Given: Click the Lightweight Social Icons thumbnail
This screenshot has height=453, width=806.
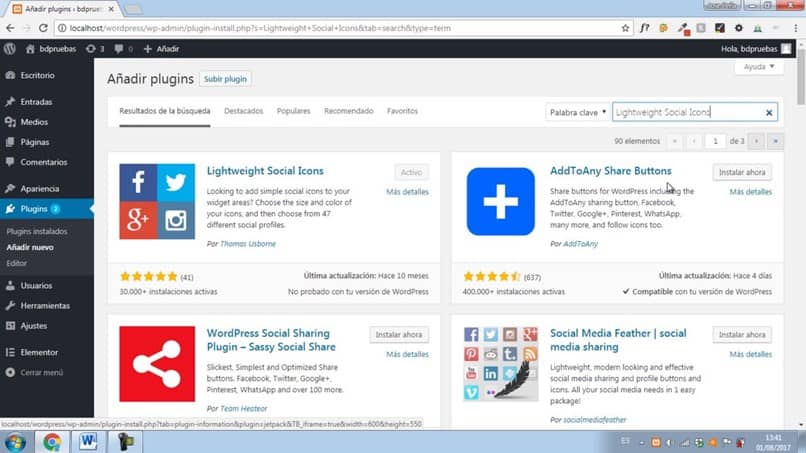Looking at the screenshot, I should pos(157,202).
